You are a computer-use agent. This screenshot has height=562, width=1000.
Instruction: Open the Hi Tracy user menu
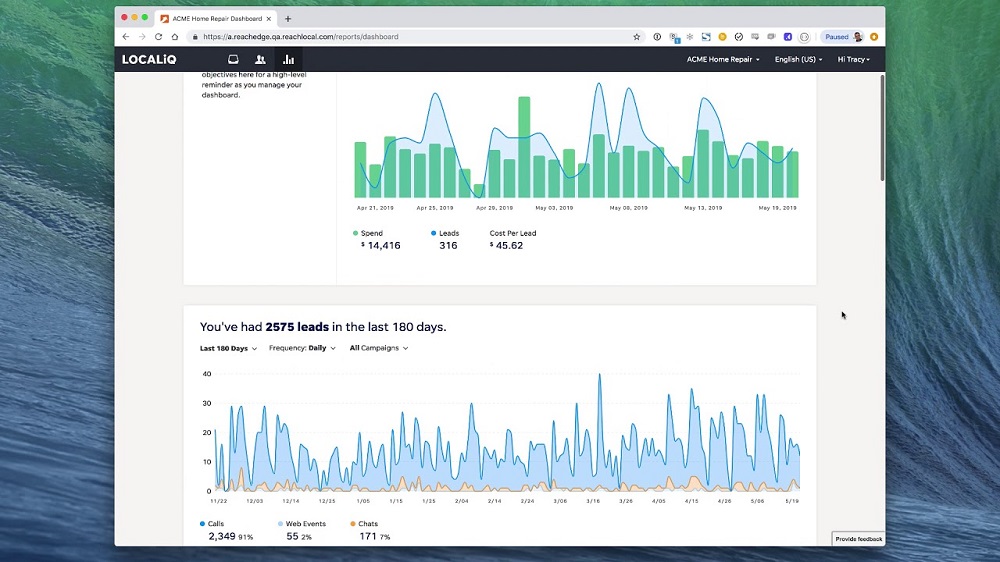[x=853, y=59]
